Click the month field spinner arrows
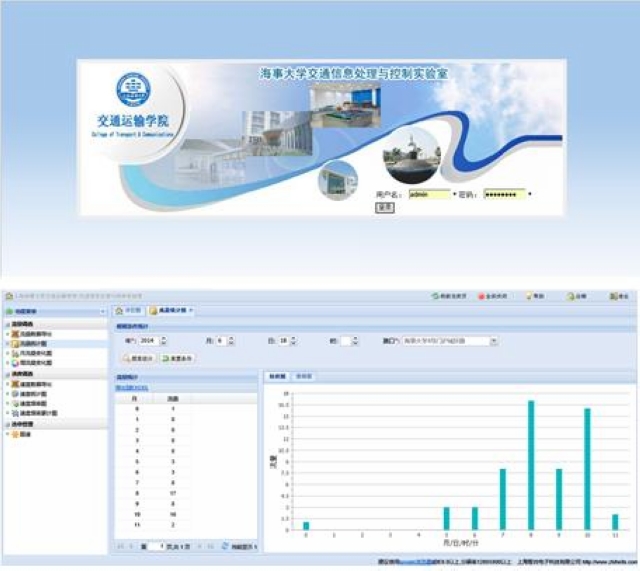The height and width of the screenshot is (571, 640). click(x=232, y=341)
